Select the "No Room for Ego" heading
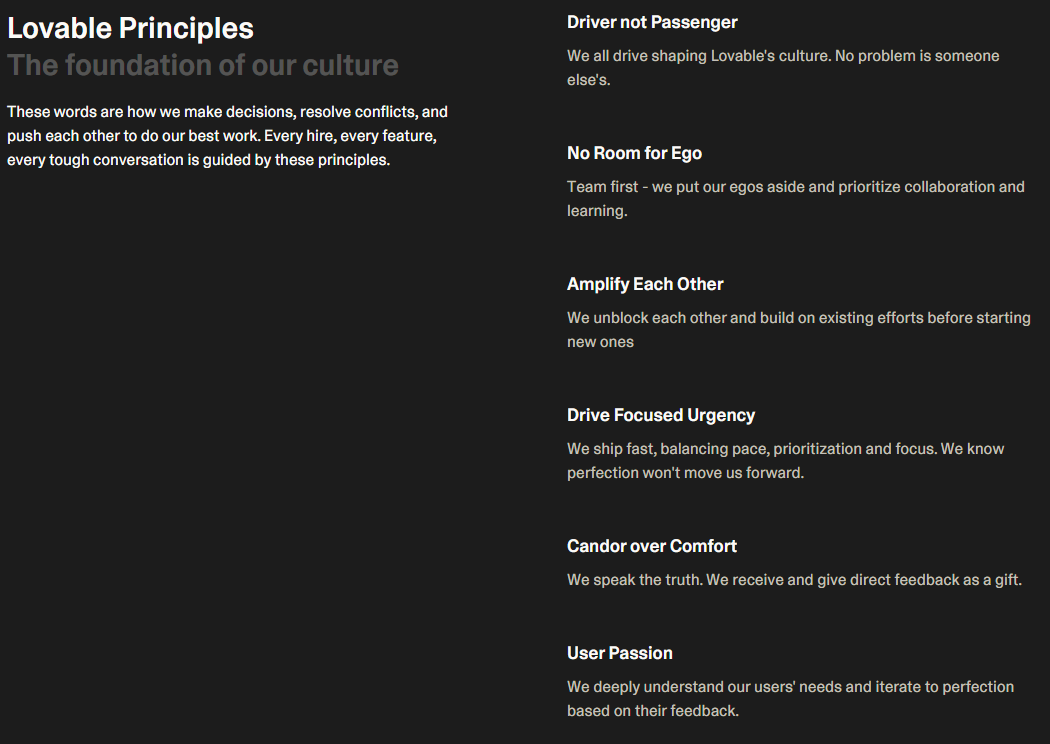The width and height of the screenshot is (1050, 744). [x=634, y=153]
